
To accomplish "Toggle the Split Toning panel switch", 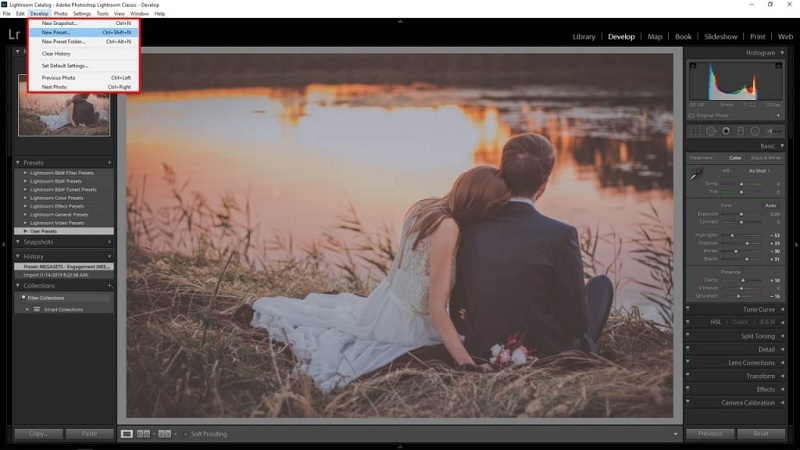I will point(688,336).
